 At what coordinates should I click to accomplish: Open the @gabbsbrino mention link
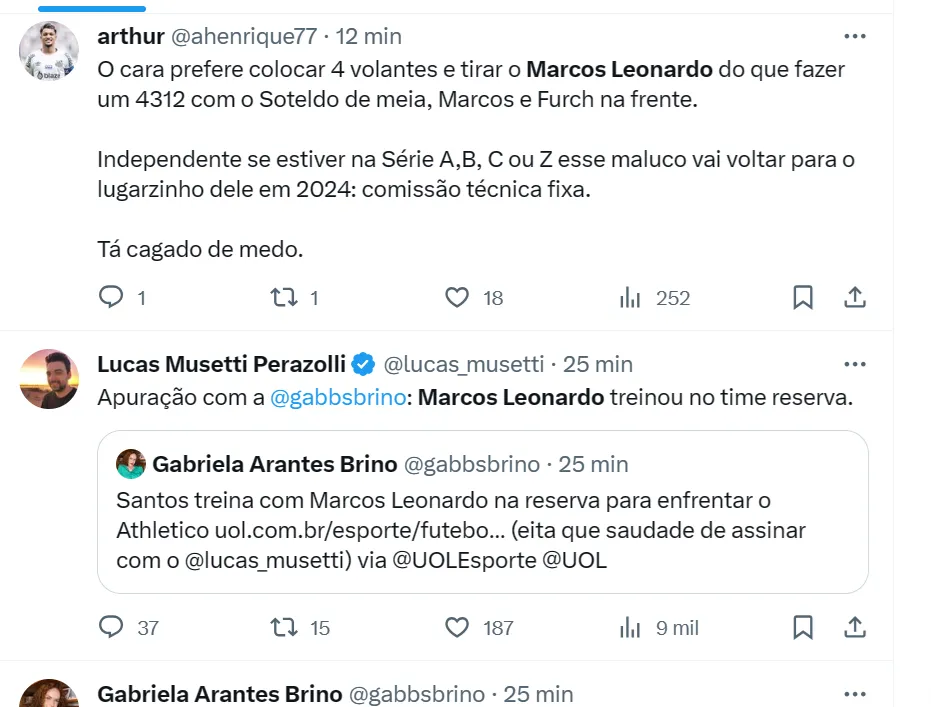point(338,397)
